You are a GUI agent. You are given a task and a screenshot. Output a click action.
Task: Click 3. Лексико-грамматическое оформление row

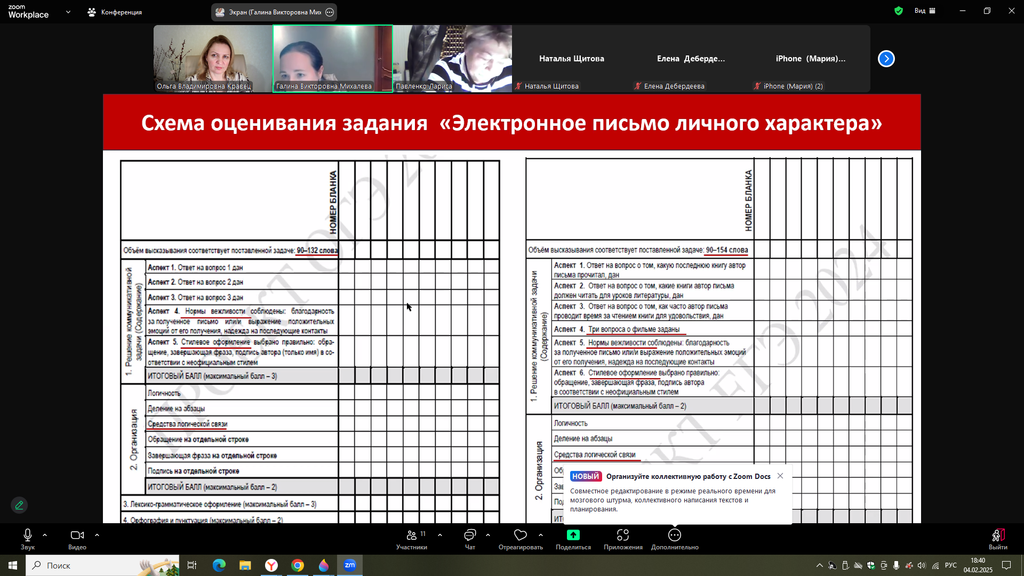coord(229,504)
